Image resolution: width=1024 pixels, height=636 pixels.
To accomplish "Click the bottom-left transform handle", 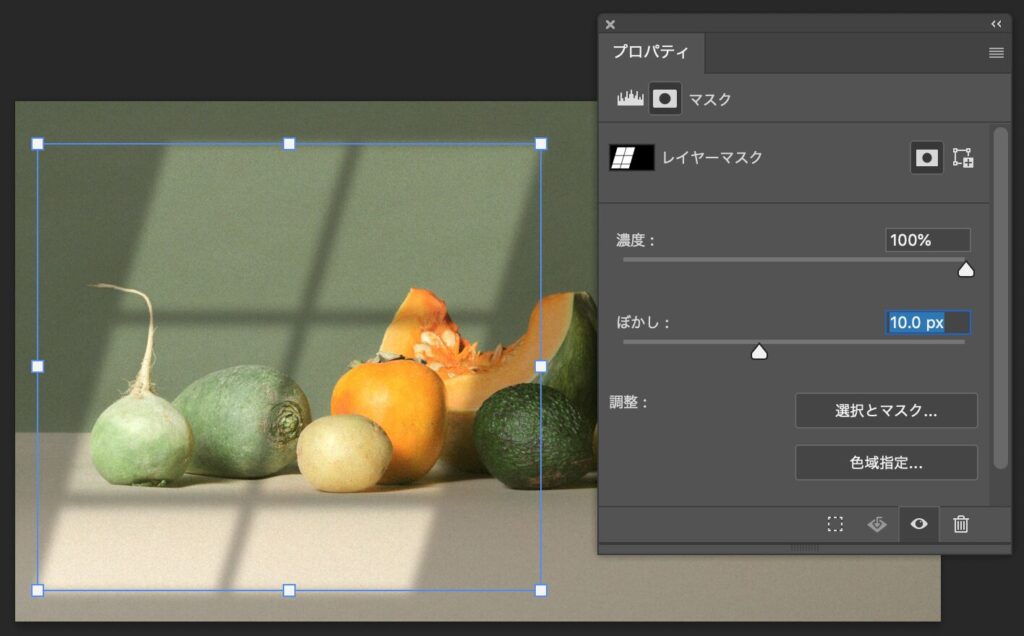I will tap(38, 590).
